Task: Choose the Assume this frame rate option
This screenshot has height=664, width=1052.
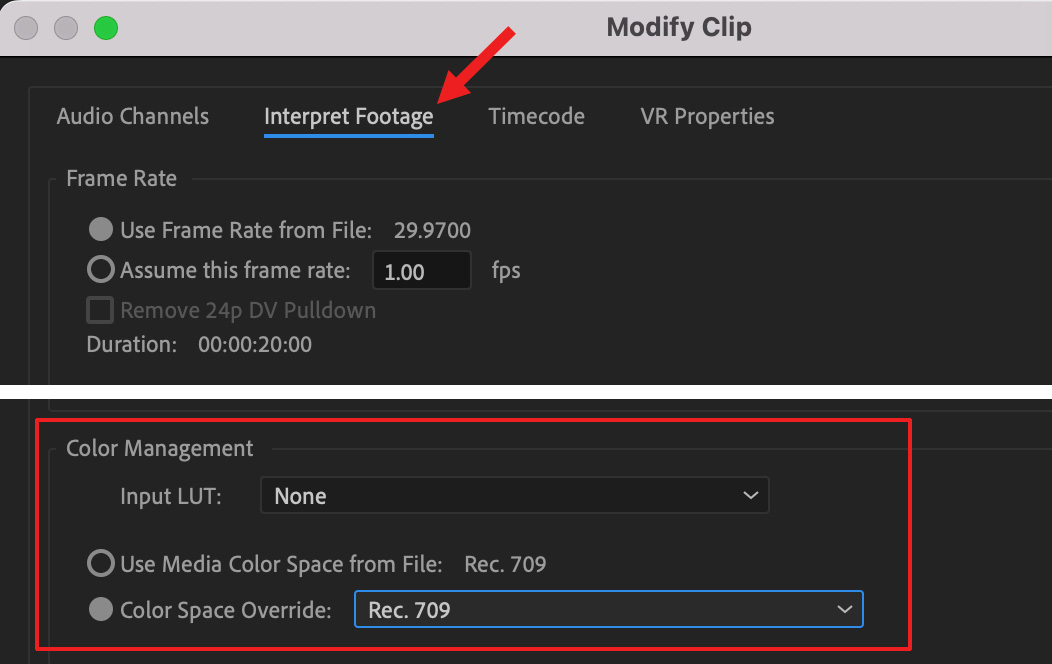Action: pos(101,270)
